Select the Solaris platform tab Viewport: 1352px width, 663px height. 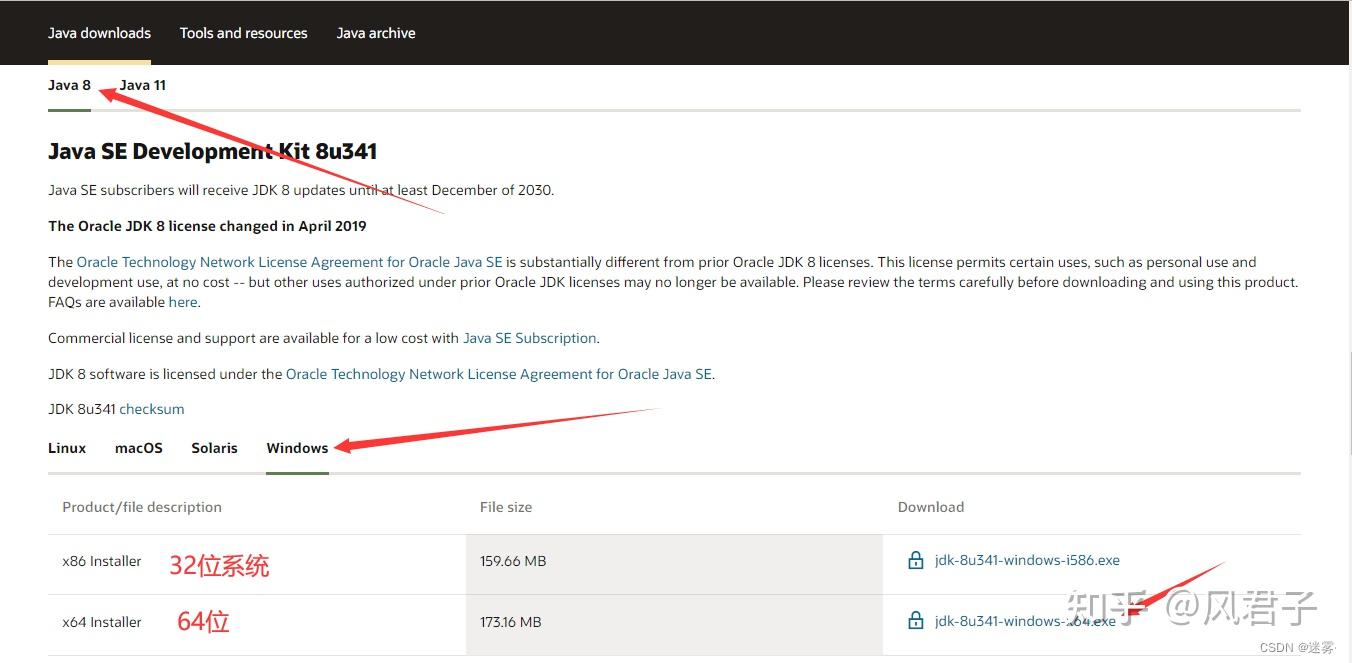point(214,448)
